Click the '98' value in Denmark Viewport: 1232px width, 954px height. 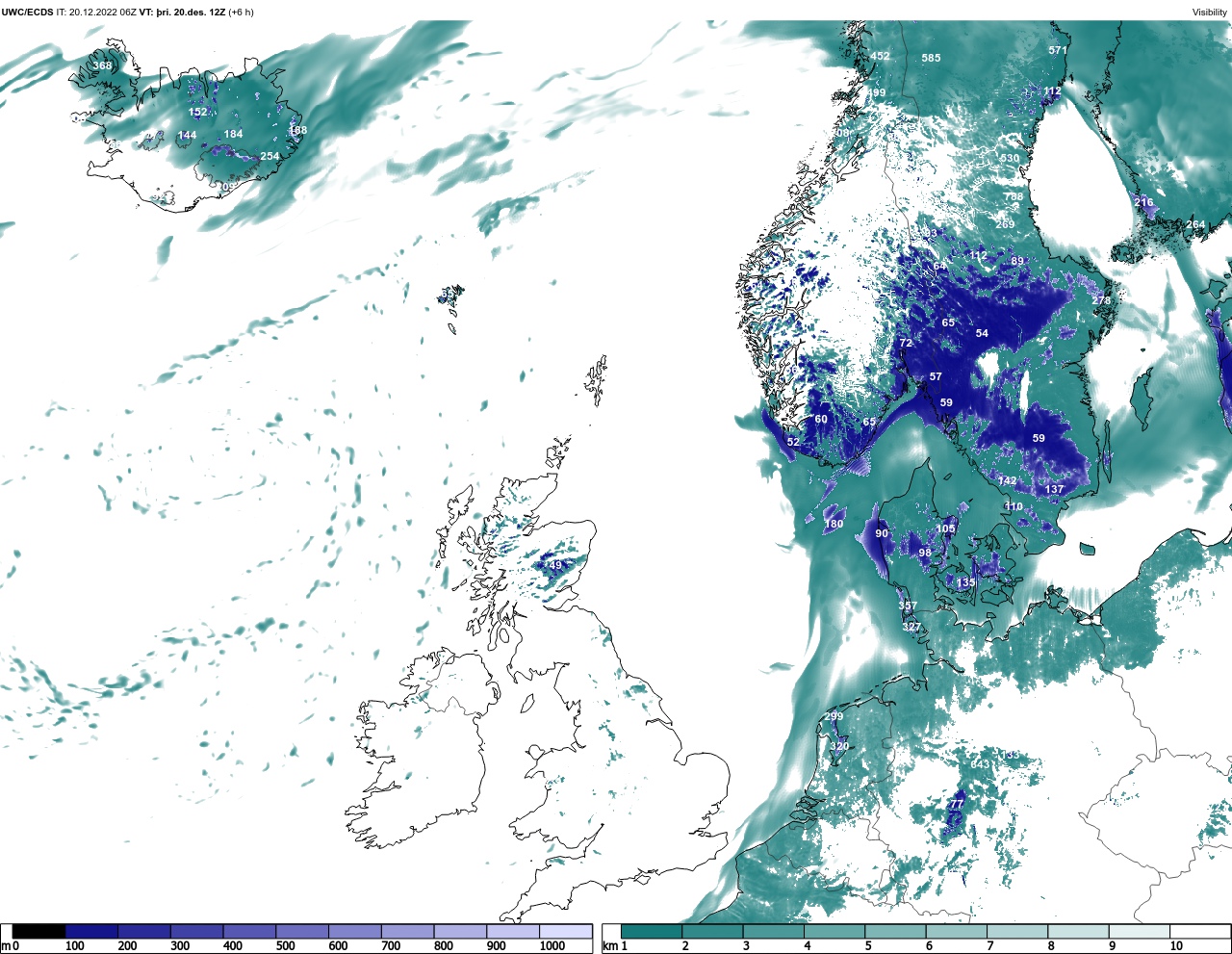(925, 554)
